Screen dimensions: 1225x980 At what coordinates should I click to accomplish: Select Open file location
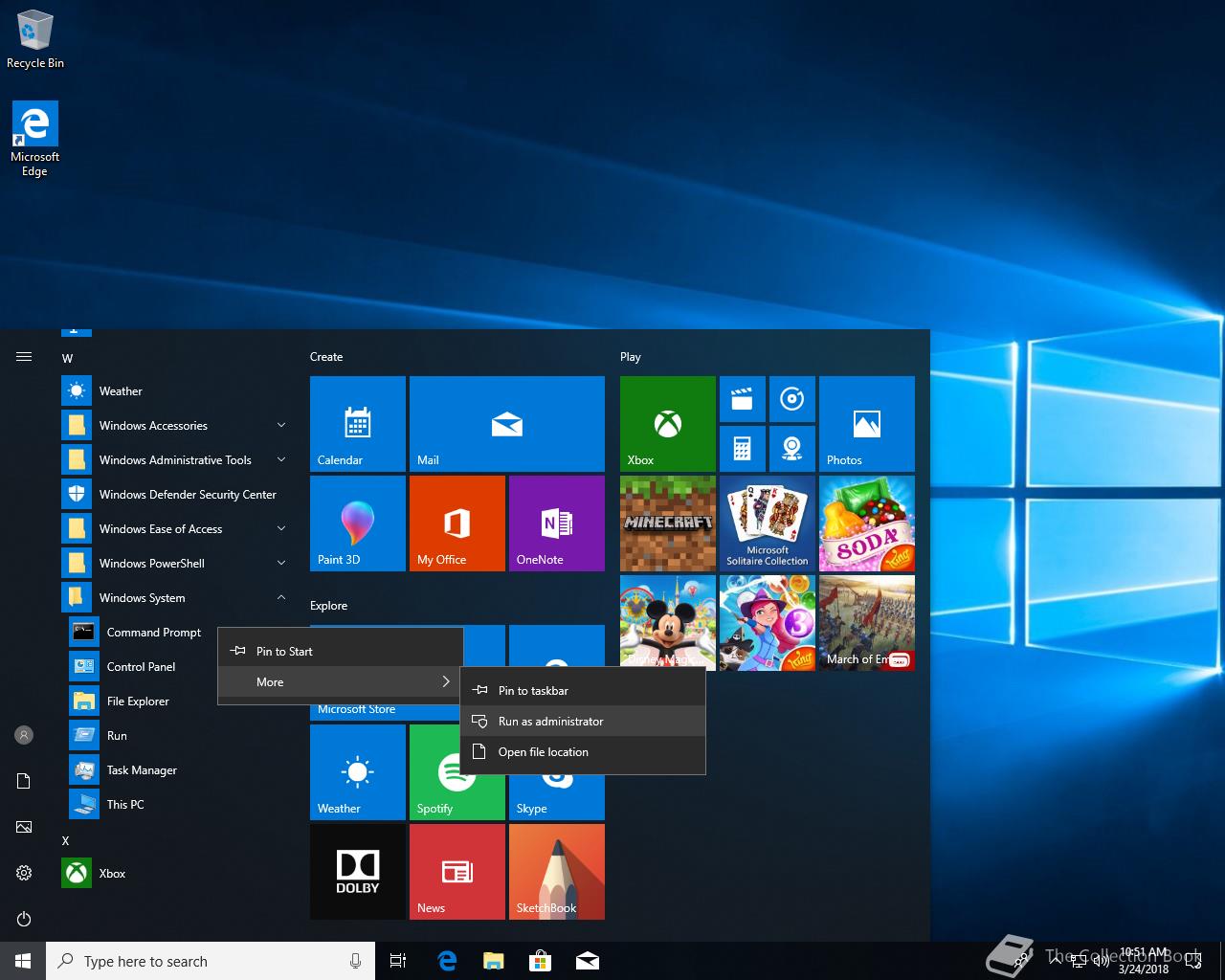tap(583, 751)
